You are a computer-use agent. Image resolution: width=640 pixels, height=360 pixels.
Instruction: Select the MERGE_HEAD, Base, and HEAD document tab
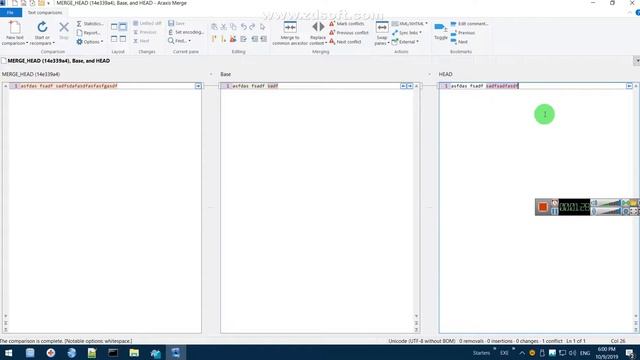pyautogui.click(x=56, y=61)
